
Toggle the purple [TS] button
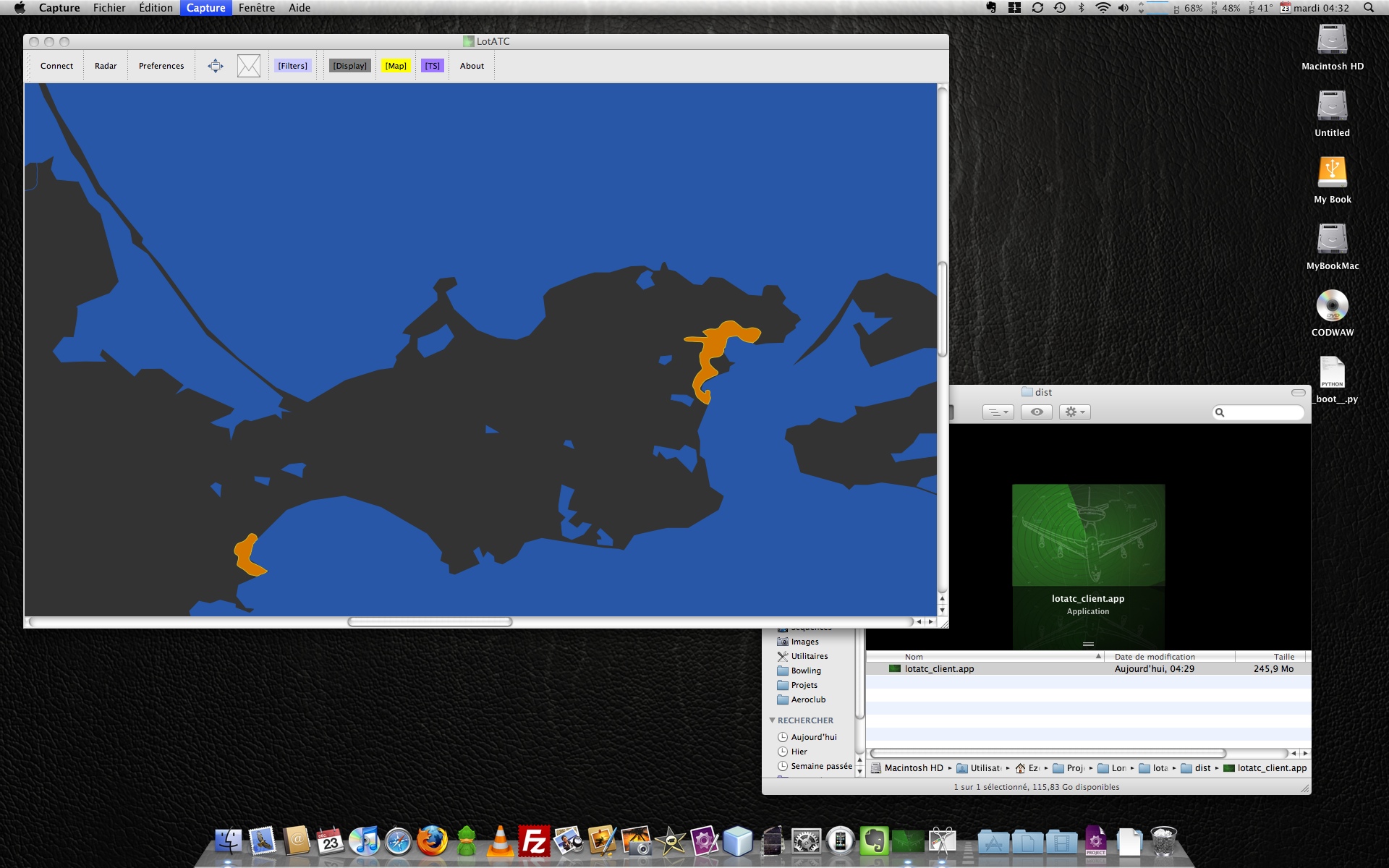[x=432, y=66]
